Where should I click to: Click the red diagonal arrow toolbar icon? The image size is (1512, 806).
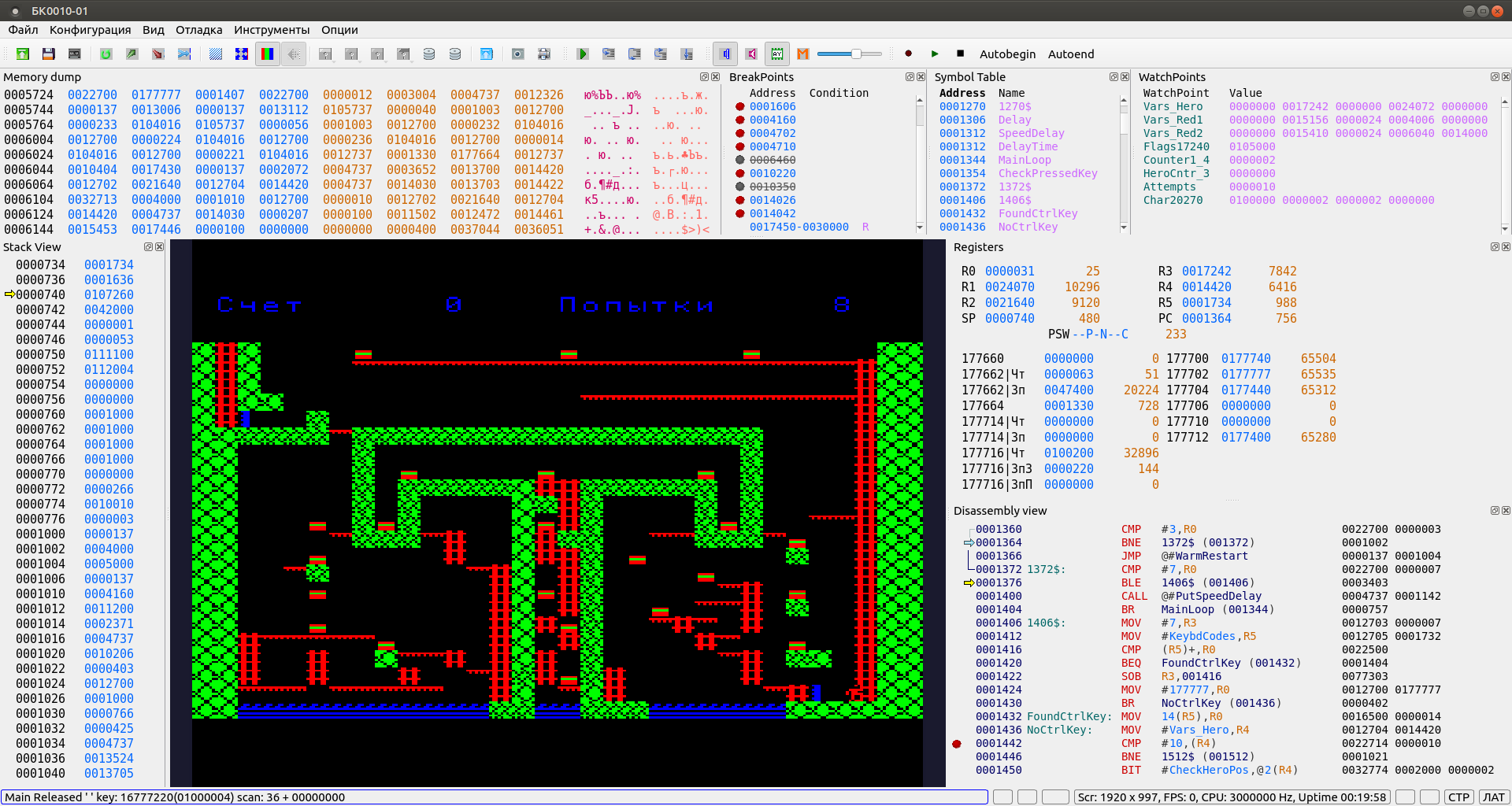(158, 54)
